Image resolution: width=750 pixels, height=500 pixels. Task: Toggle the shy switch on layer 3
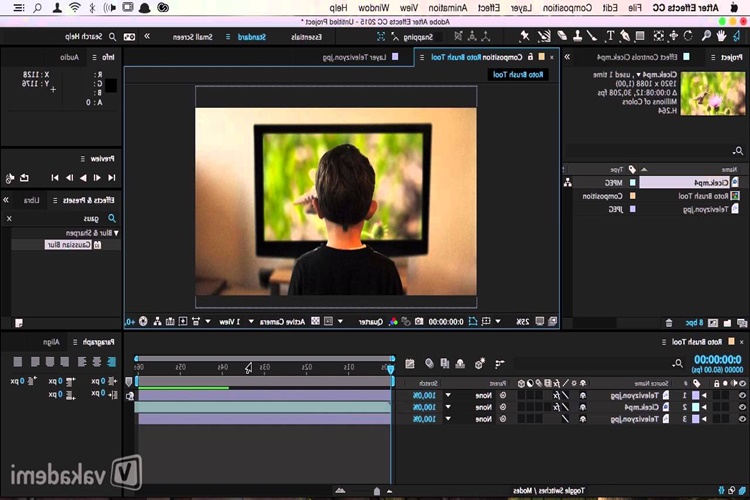click(583, 419)
